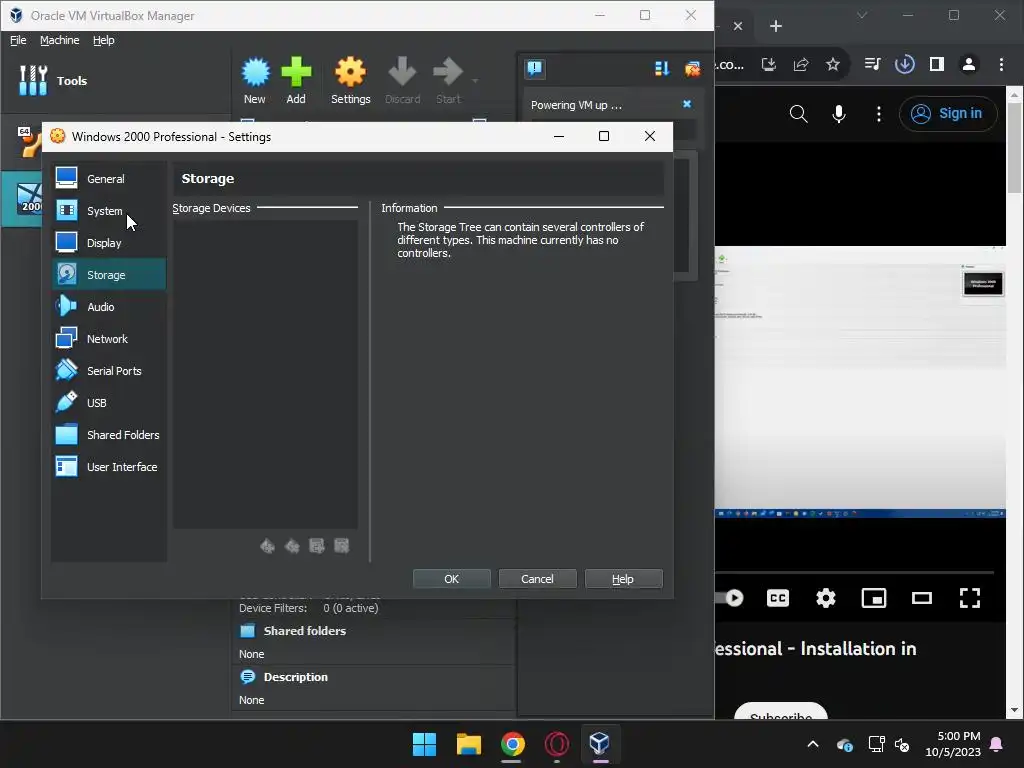
Task: Click Chrome share page icon
Action: pyautogui.click(x=801, y=64)
